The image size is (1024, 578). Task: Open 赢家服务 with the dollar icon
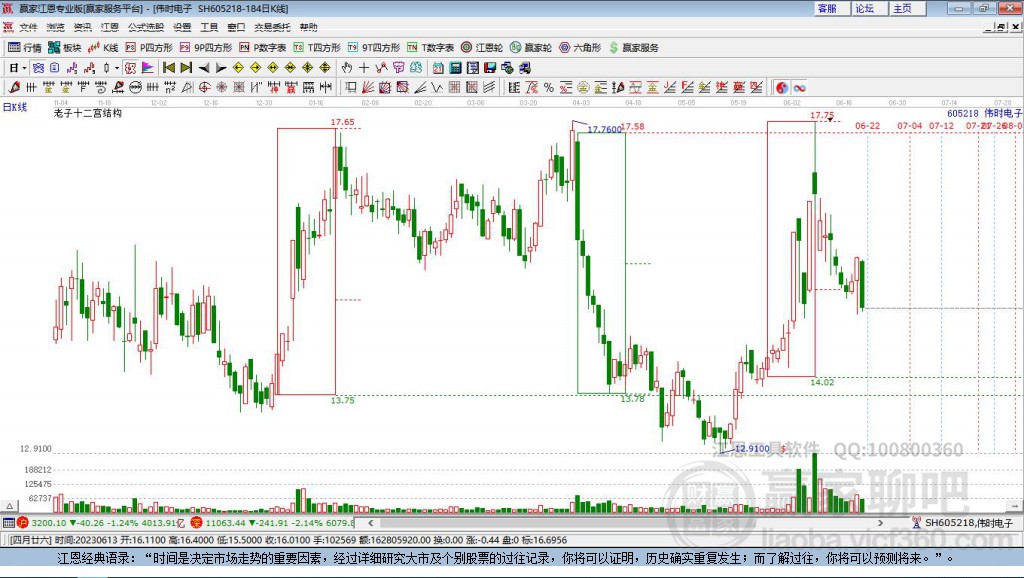click(x=633, y=48)
